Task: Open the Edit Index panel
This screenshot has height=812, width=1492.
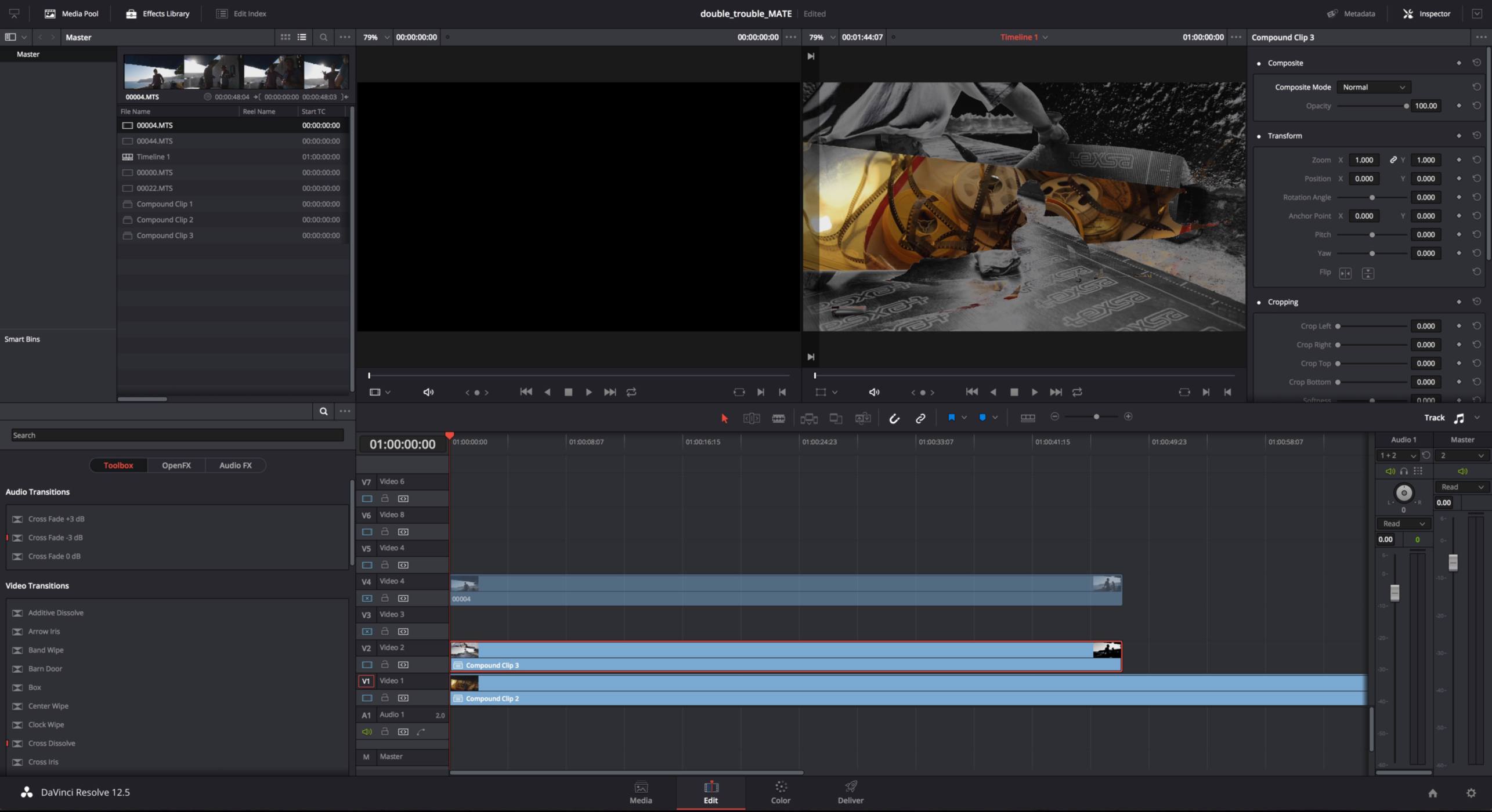Action: pyautogui.click(x=241, y=13)
